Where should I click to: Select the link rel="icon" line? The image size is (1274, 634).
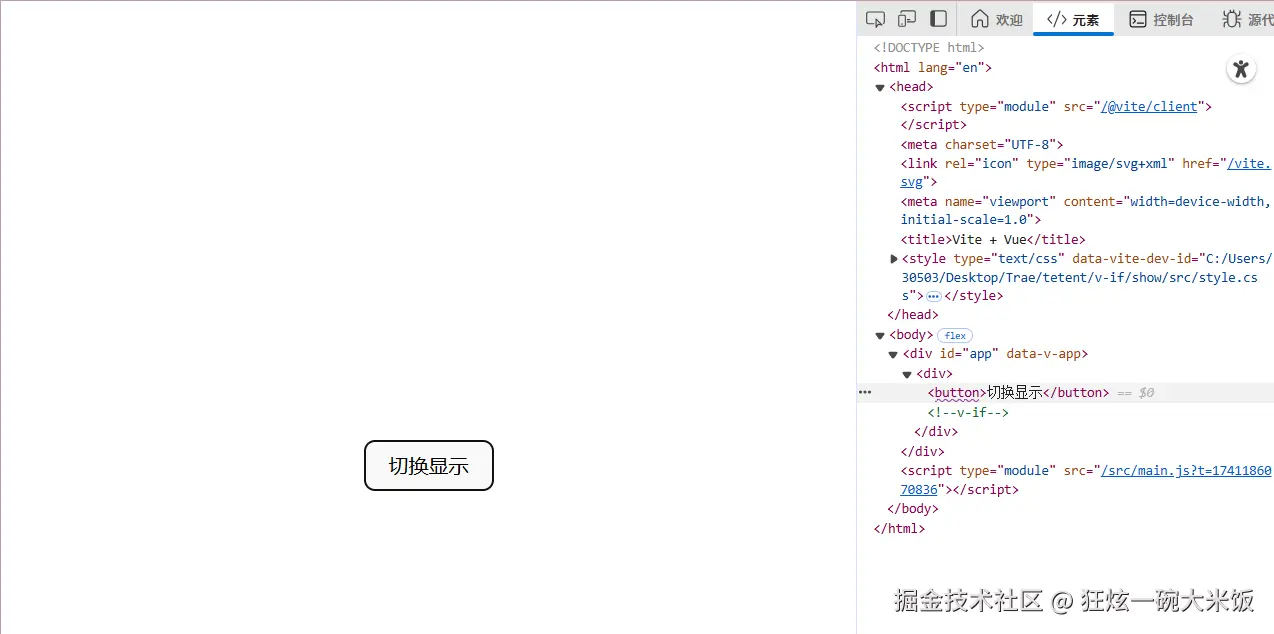(1086, 173)
